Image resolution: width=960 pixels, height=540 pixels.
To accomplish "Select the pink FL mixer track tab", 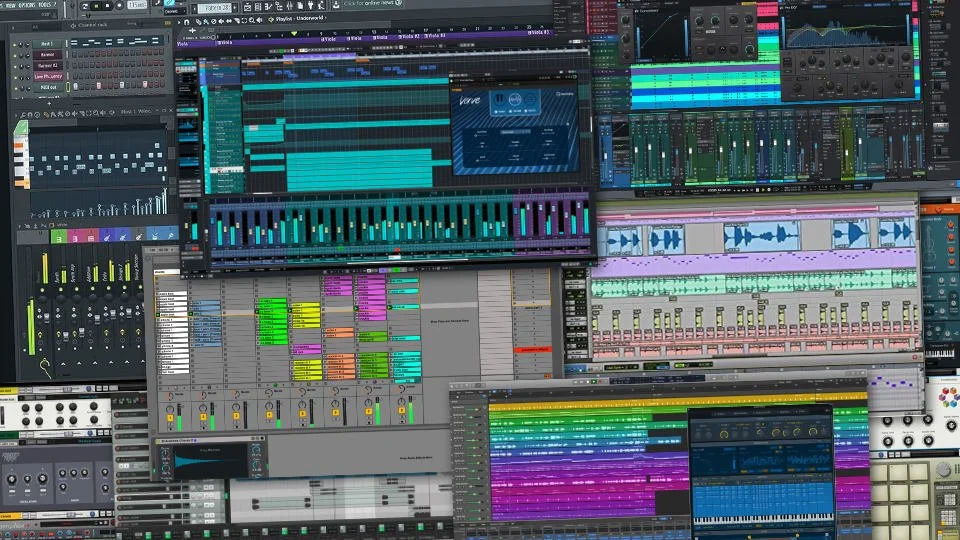I will [x=75, y=236].
